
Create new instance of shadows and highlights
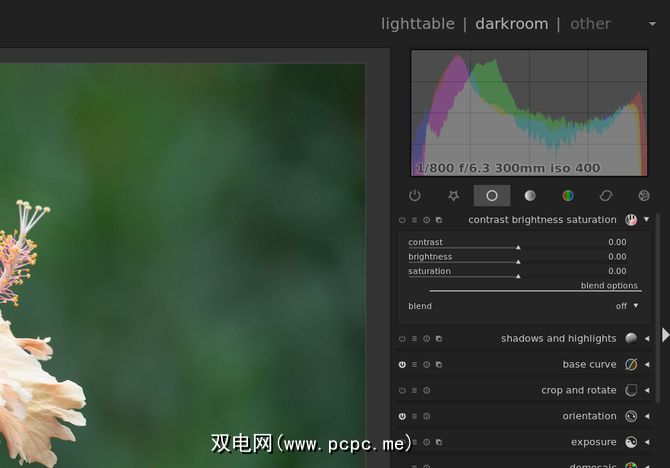[439, 338]
